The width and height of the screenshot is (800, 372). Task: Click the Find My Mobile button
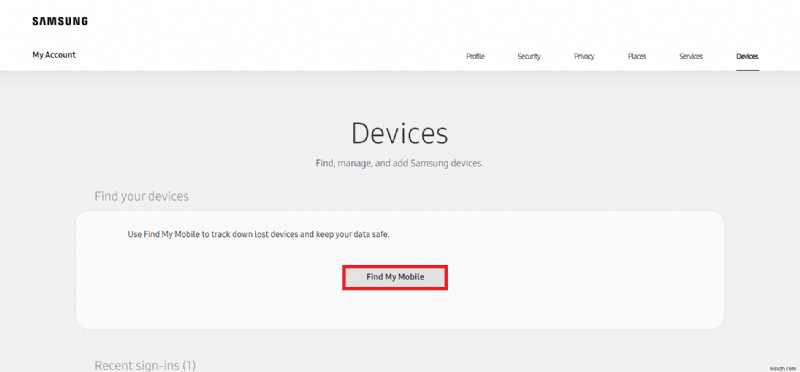pos(395,277)
